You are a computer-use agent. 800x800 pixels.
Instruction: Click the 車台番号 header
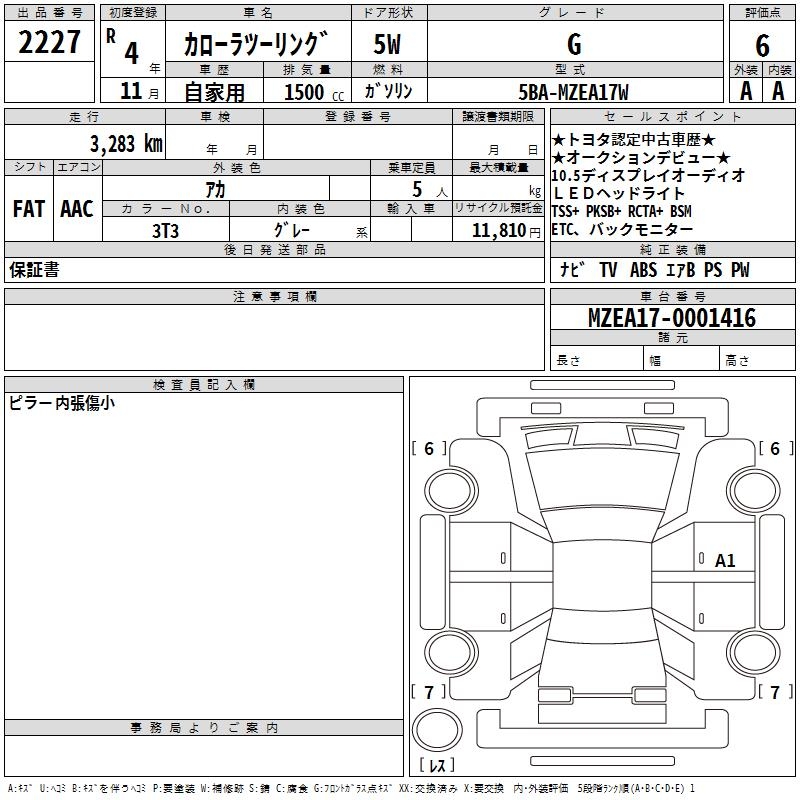point(672,296)
